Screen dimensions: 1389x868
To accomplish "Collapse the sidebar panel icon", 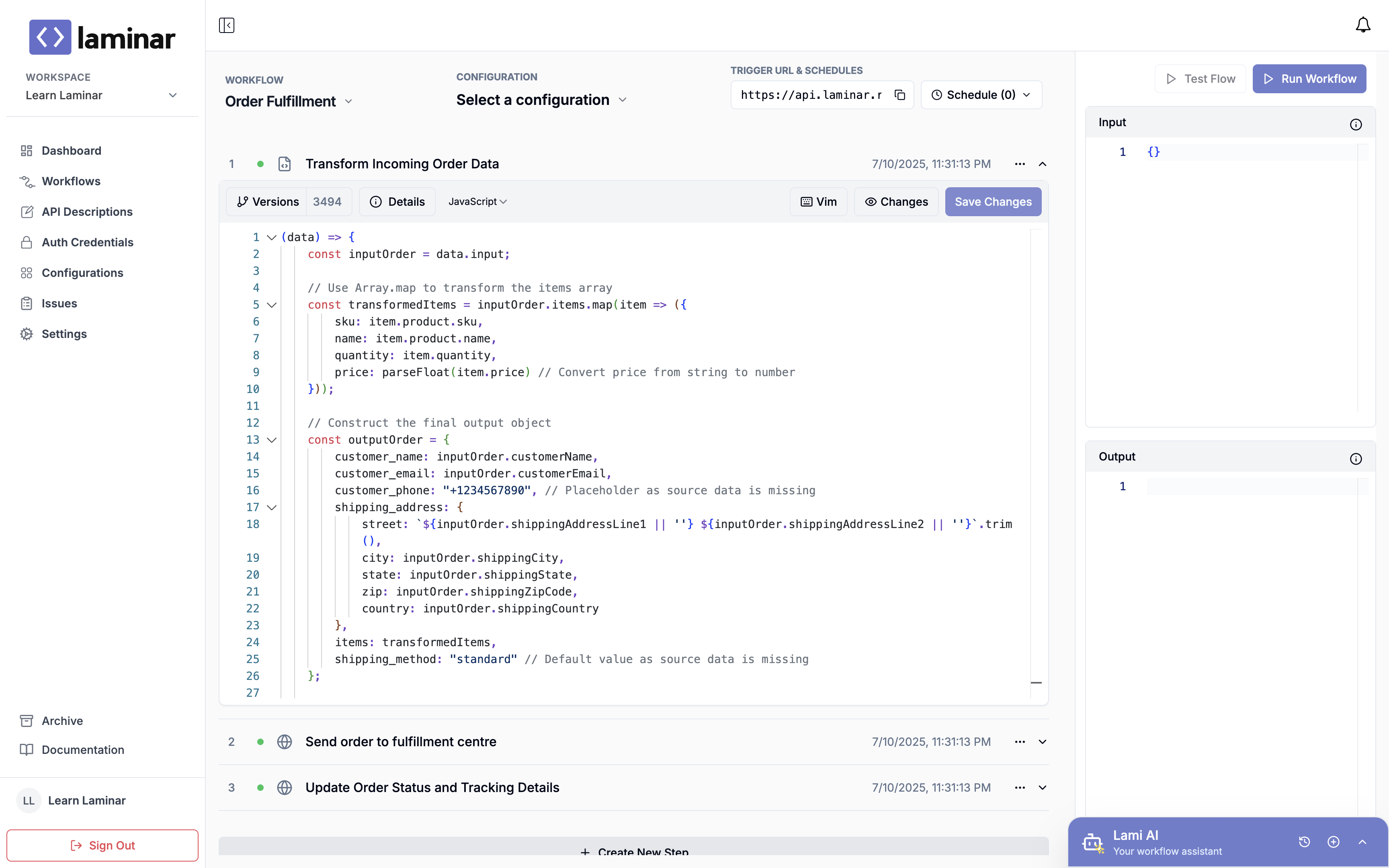I will pyautogui.click(x=227, y=25).
